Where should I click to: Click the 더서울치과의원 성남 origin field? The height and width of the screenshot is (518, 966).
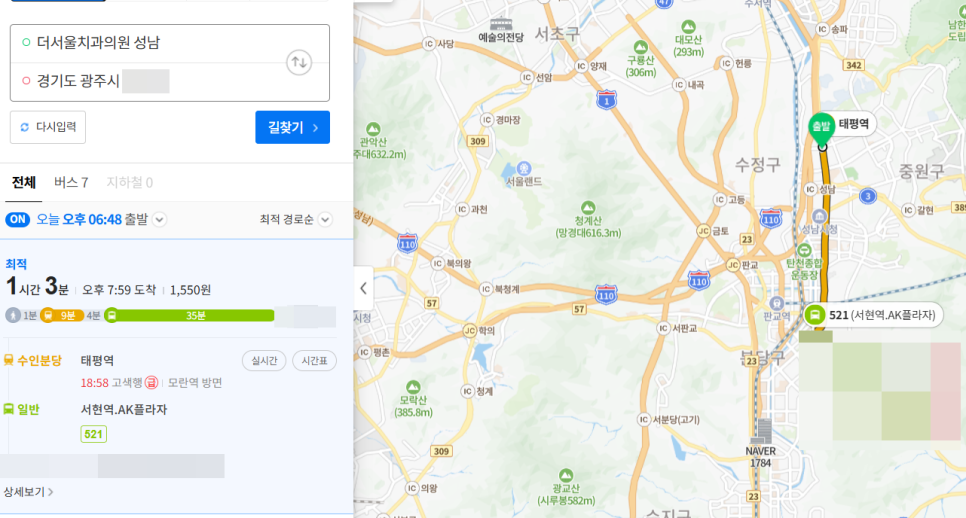(x=150, y=43)
